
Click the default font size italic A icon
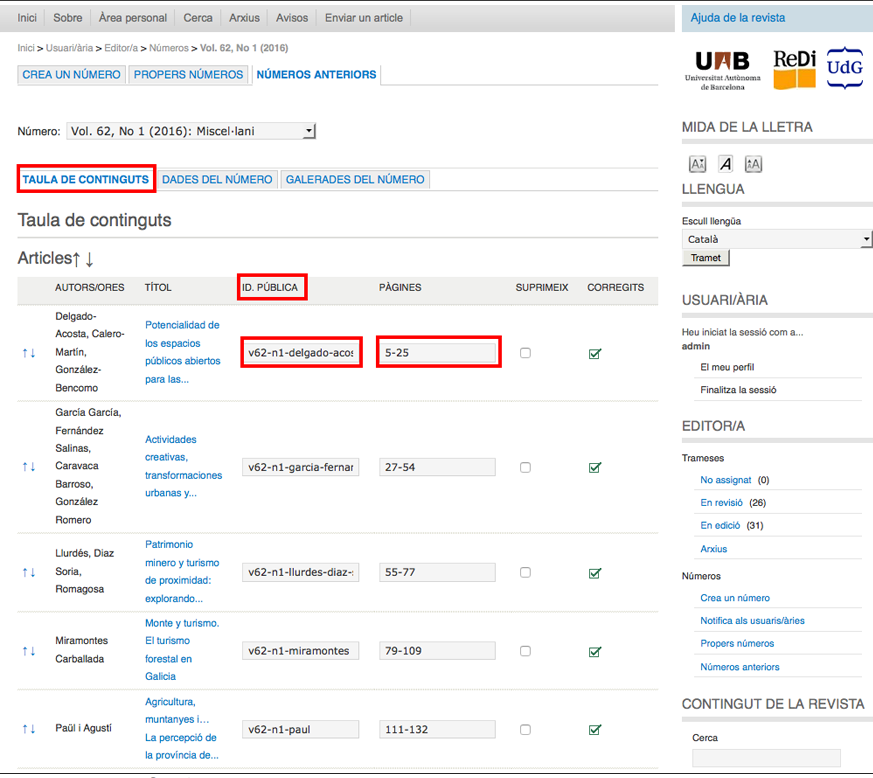click(x=725, y=164)
